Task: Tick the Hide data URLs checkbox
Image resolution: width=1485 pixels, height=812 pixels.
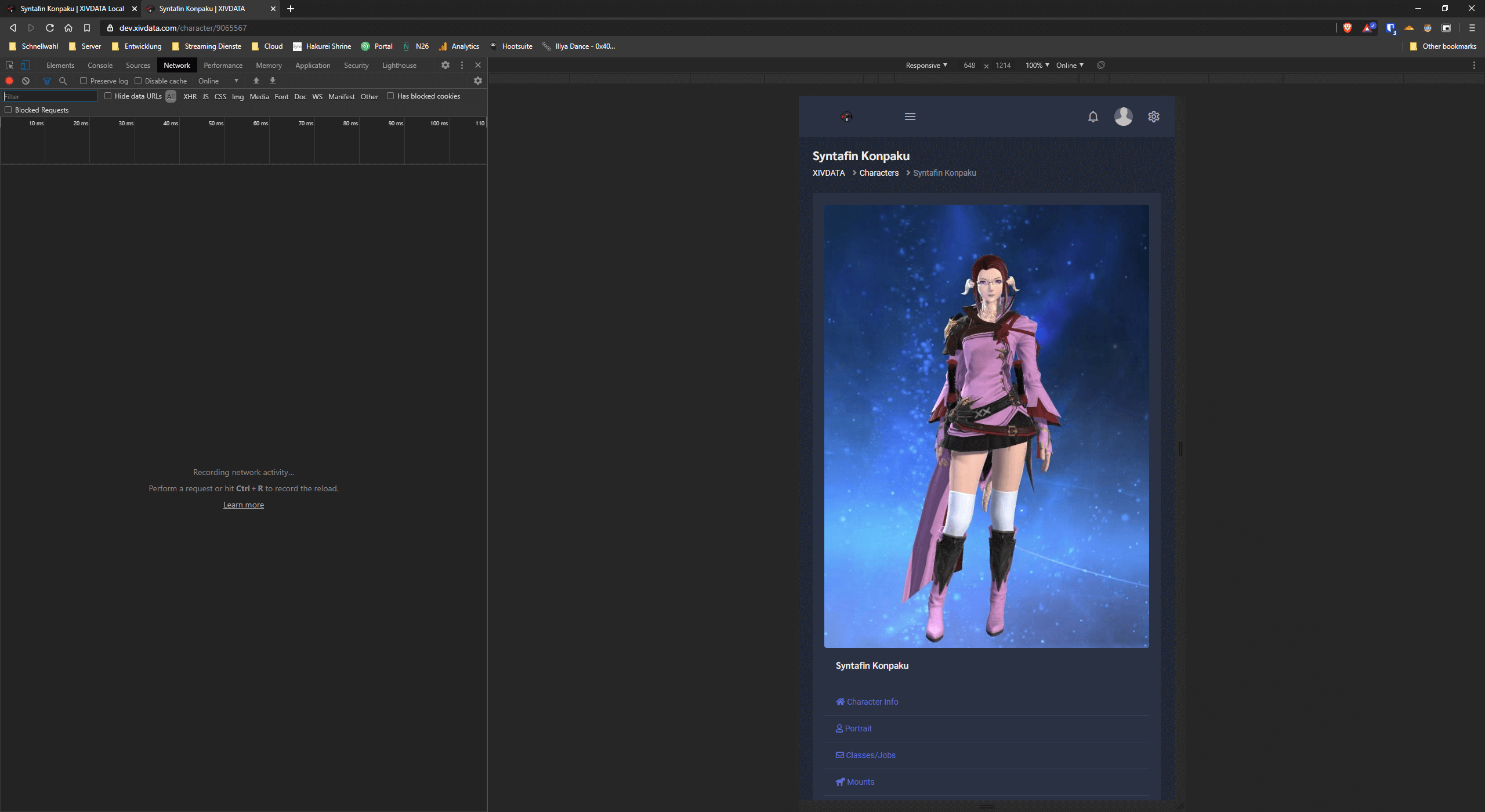Action: (108, 96)
